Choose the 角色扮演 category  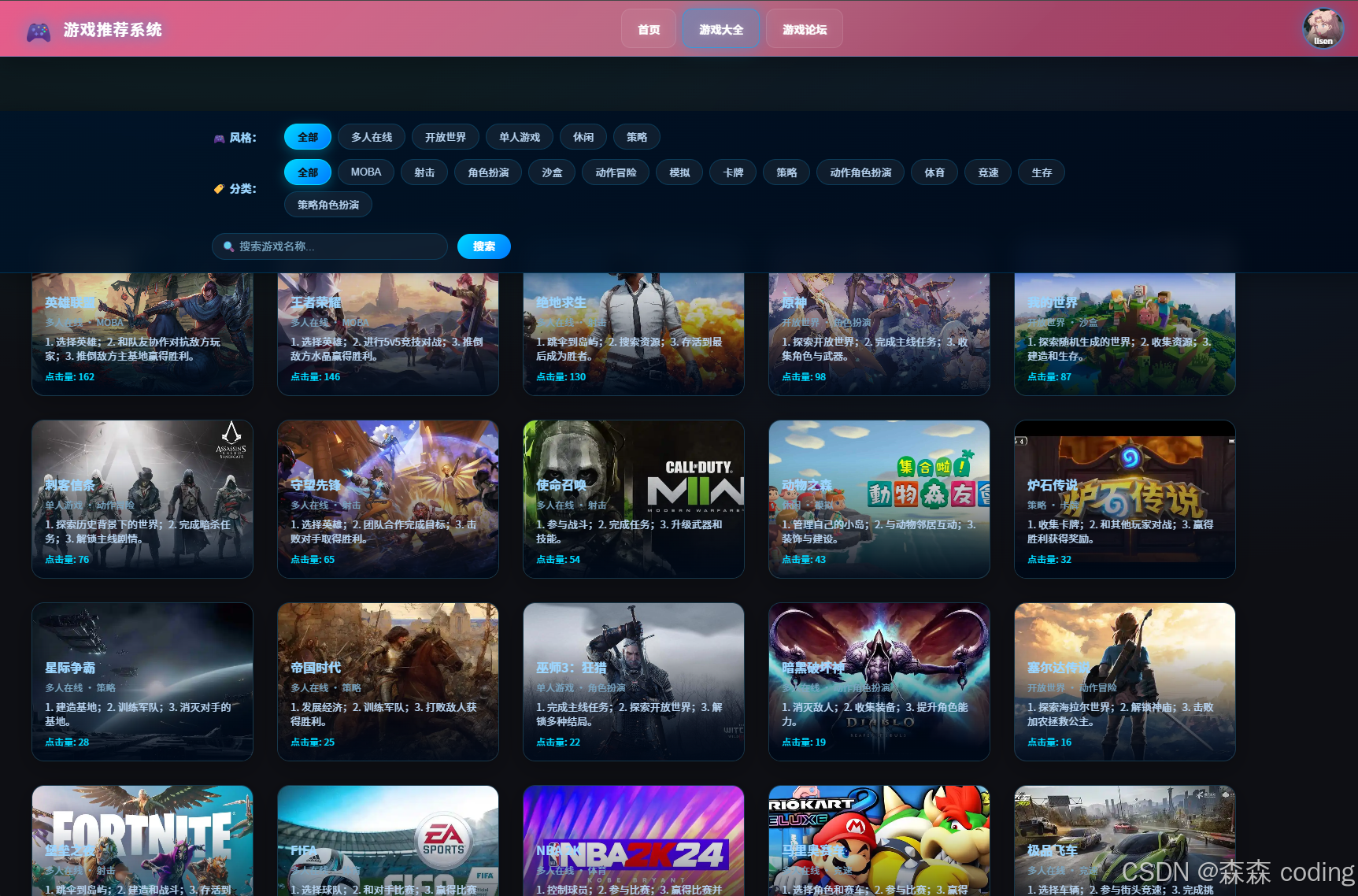click(x=488, y=172)
